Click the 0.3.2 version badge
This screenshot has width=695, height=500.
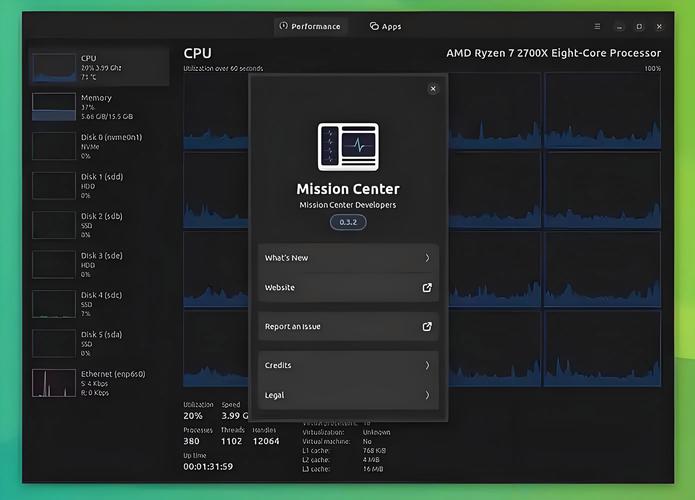pos(348,222)
